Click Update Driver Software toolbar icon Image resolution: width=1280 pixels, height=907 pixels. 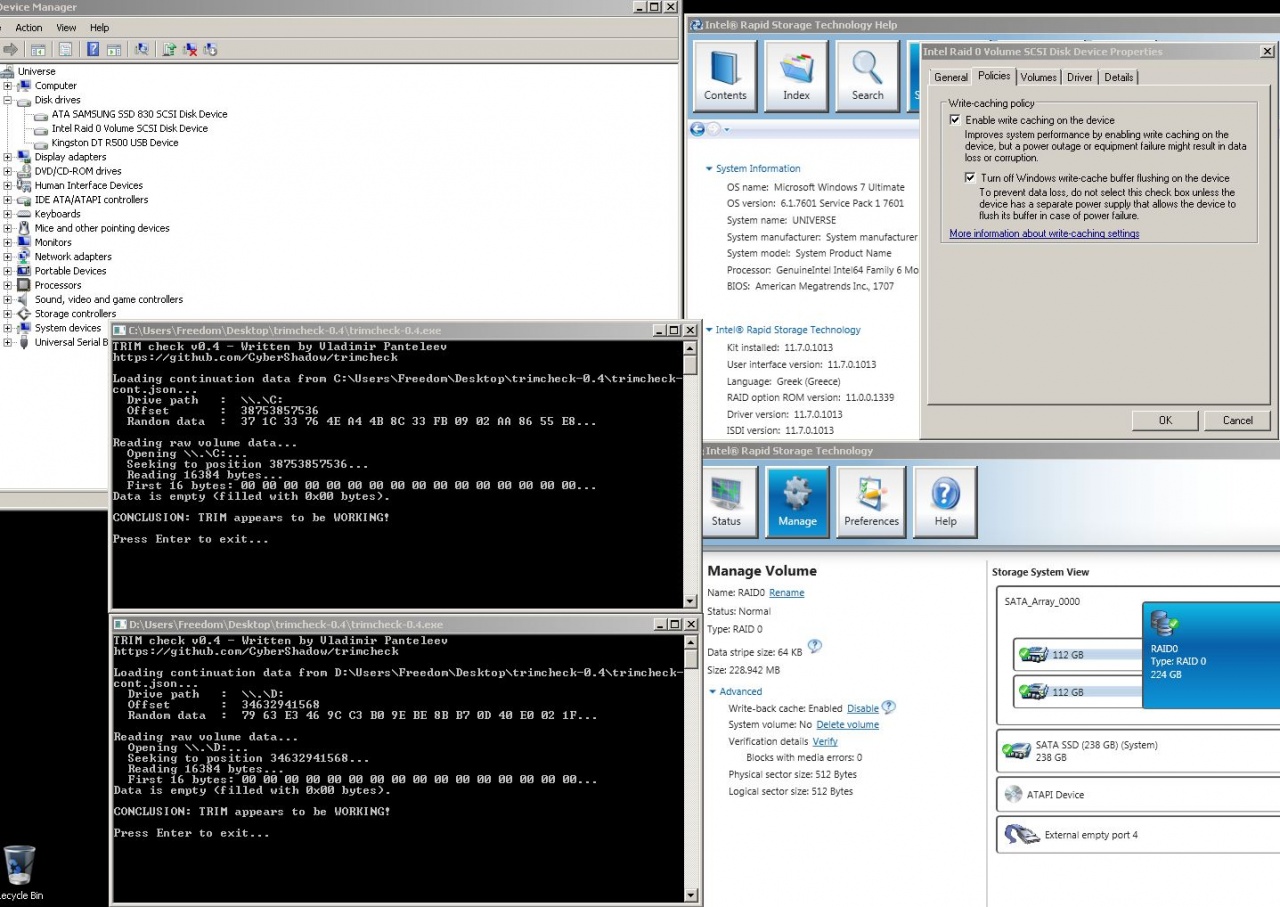pos(169,49)
